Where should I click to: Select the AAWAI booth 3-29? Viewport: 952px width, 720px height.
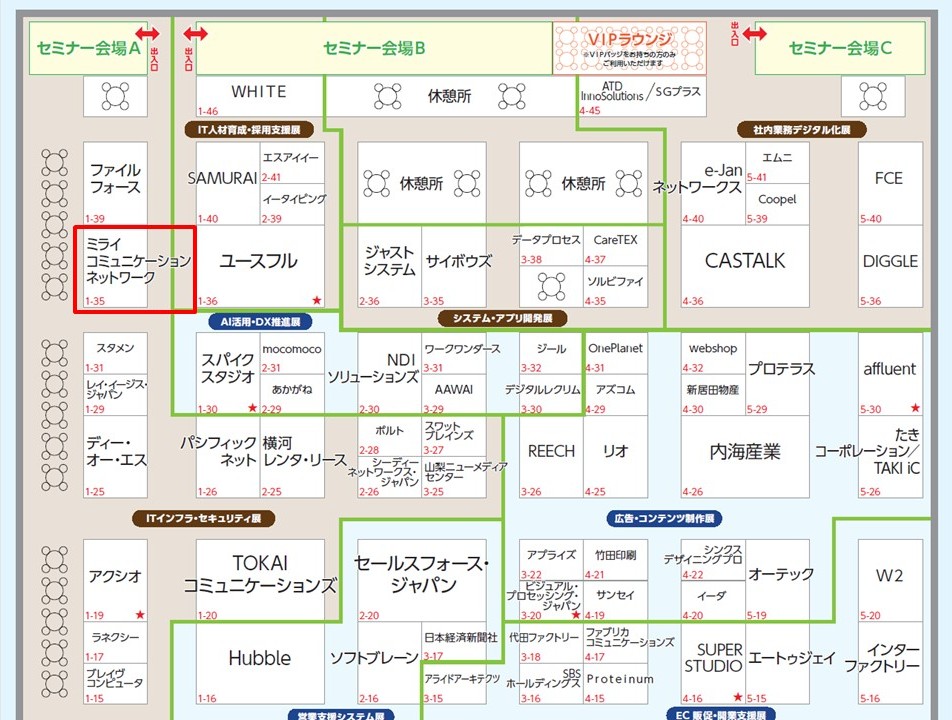click(x=454, y=395)
